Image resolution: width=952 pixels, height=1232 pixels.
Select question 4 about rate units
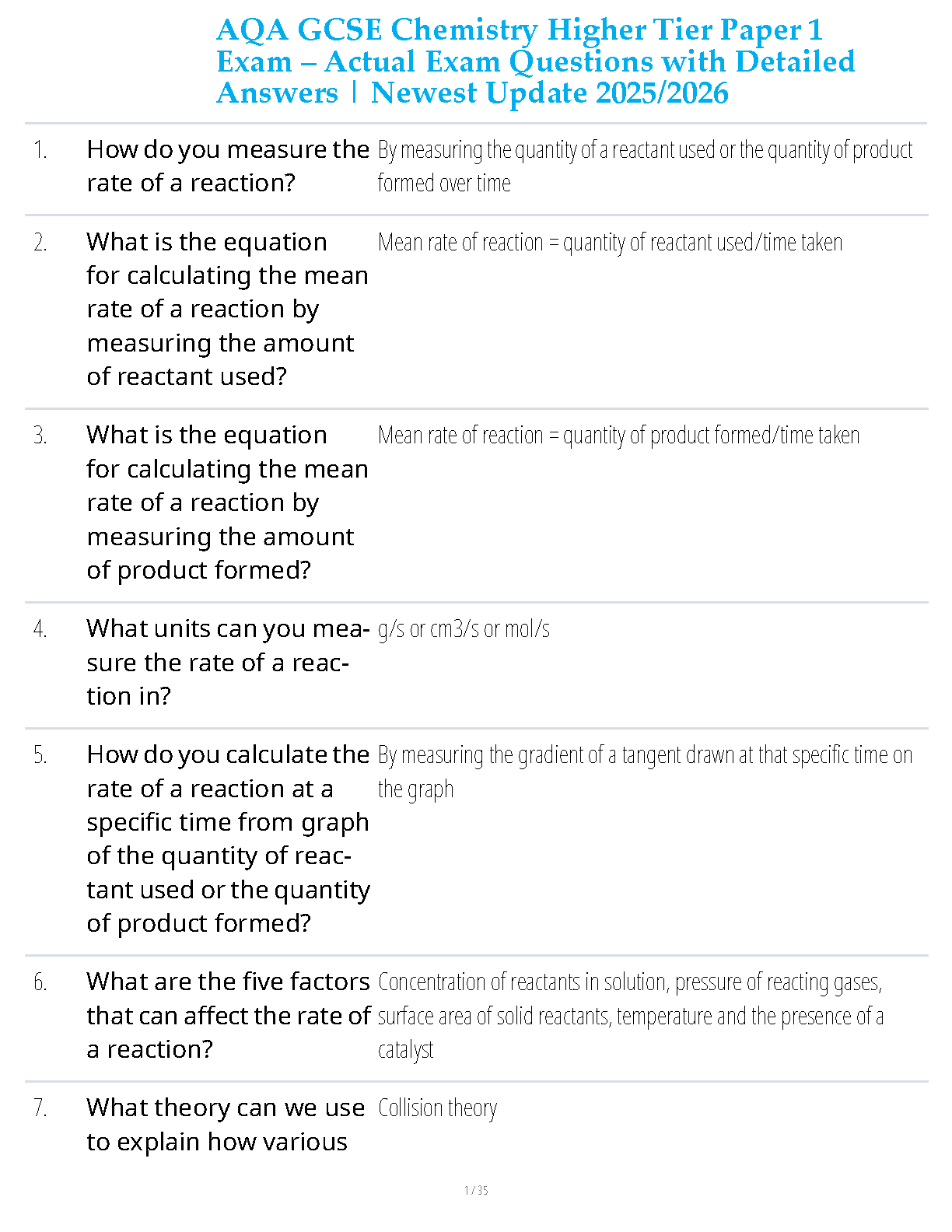pos(228,662)
